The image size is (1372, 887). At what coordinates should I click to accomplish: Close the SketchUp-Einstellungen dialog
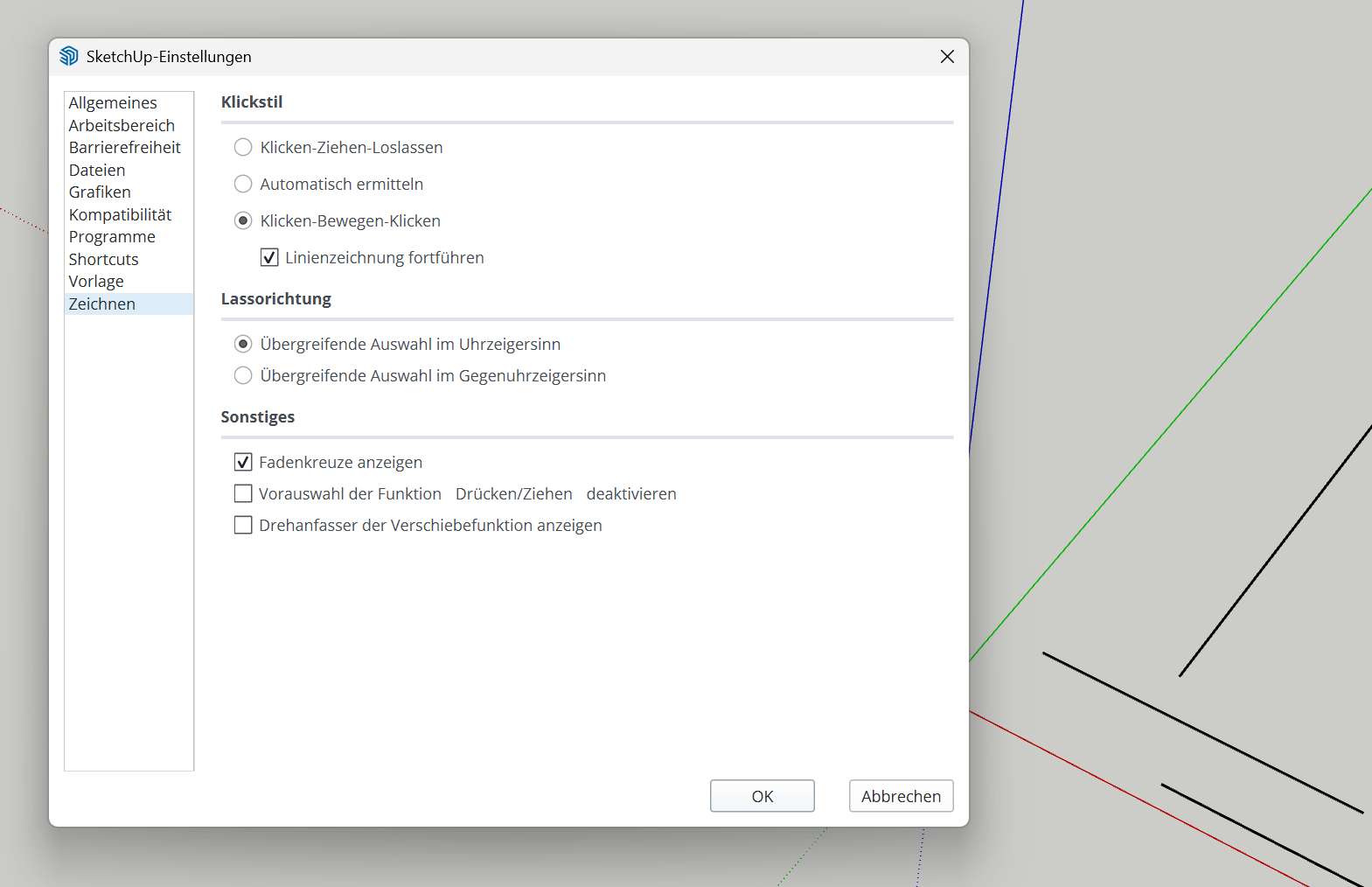946,57
